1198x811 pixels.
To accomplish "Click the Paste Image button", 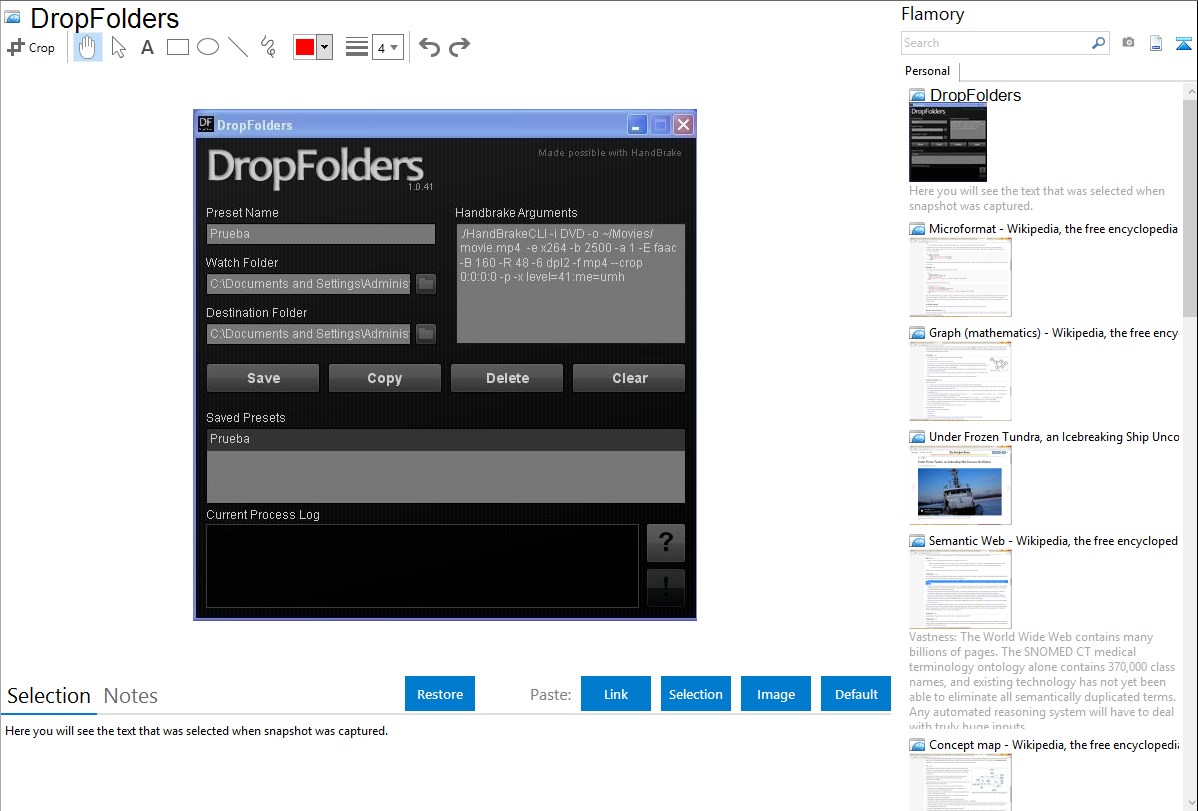I will (775, 694).
